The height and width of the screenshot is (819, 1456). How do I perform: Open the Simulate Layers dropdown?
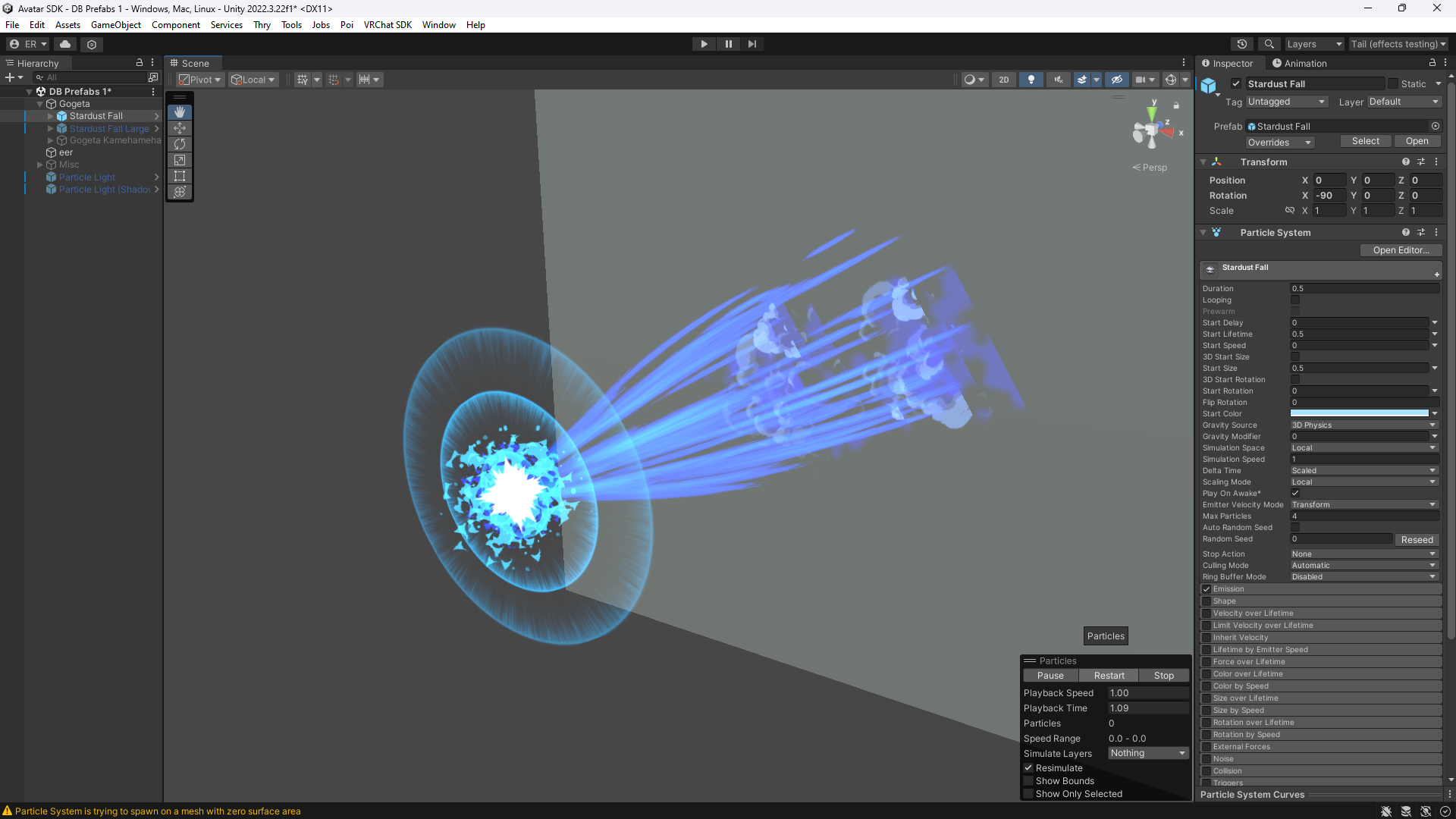(1147, 753)
